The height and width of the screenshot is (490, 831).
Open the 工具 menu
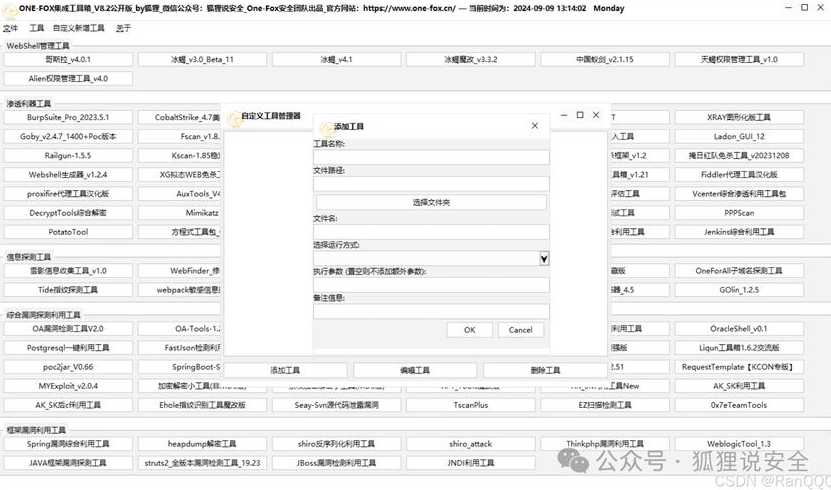37,28
